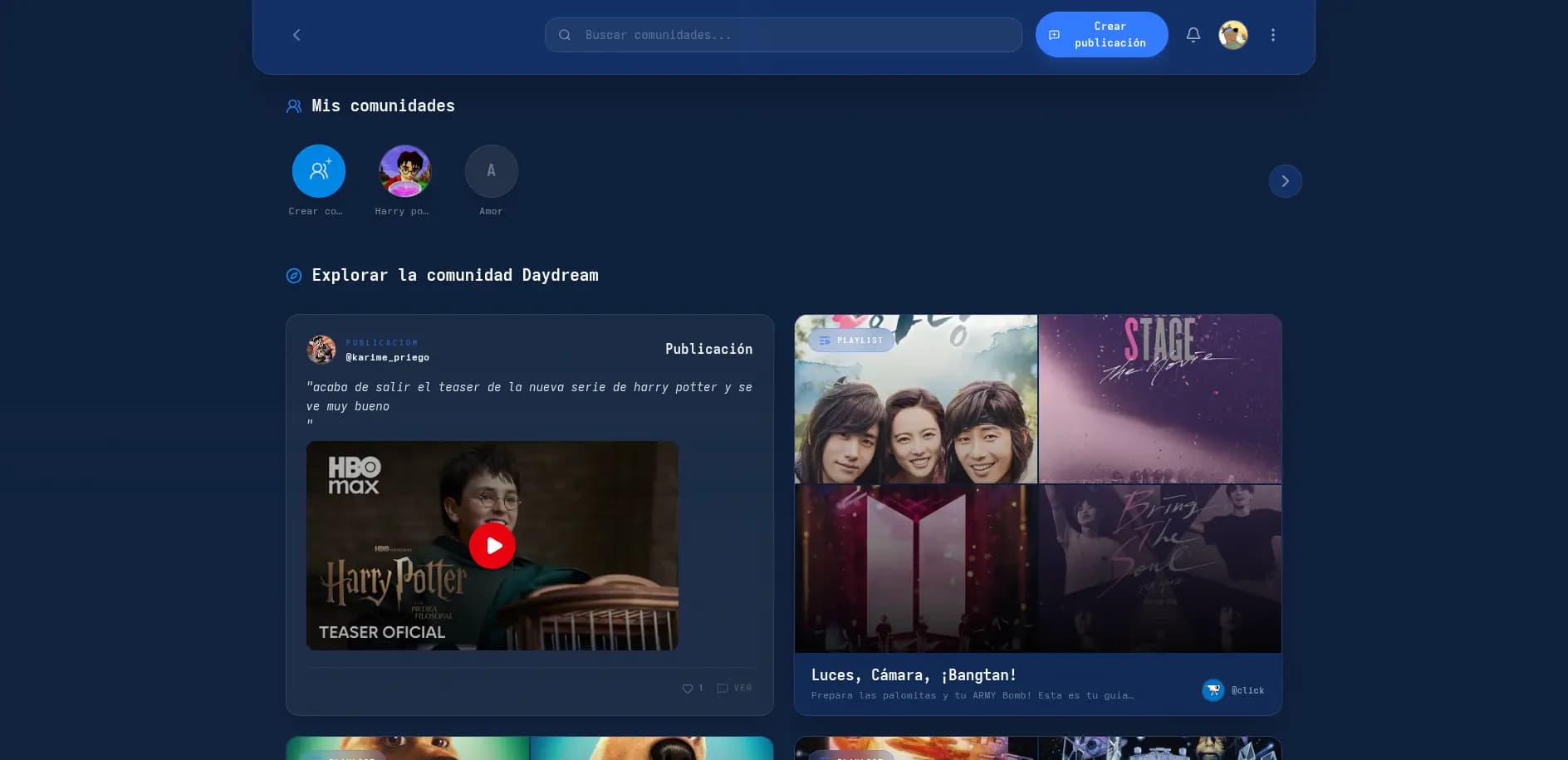Click the search magnifier icon
Image resolution: width=1568 pixels, height=760 pixels.
click(x=565, y=35)
